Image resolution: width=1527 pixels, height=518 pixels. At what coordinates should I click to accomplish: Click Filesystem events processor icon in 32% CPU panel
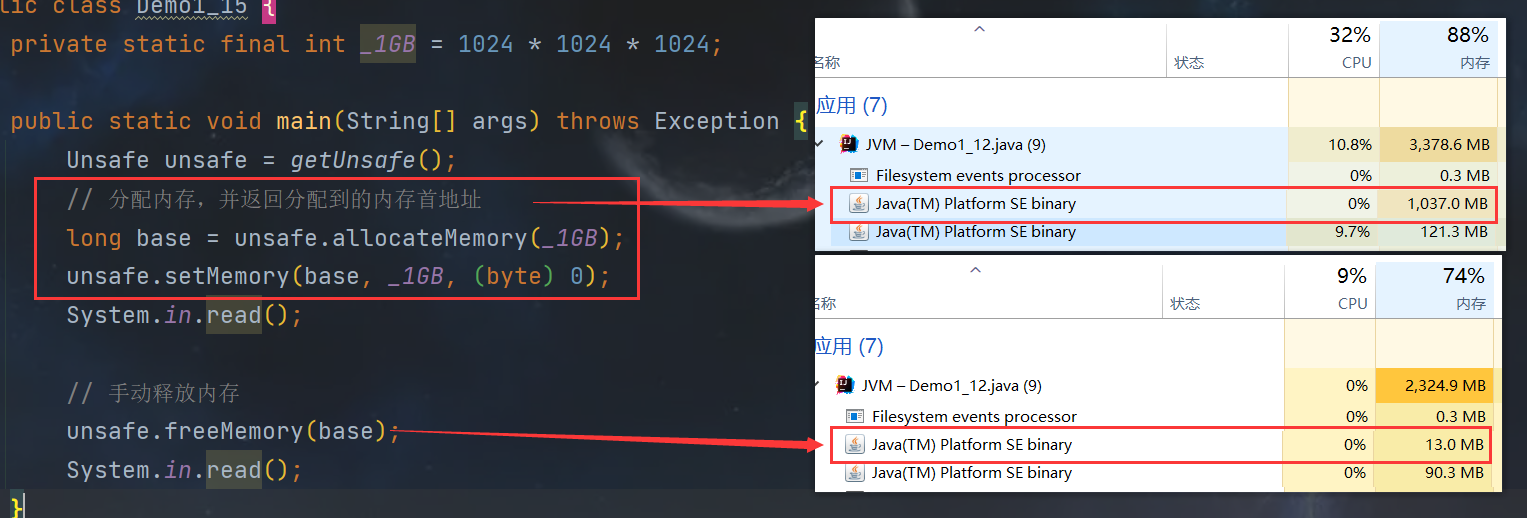point(857,176)
